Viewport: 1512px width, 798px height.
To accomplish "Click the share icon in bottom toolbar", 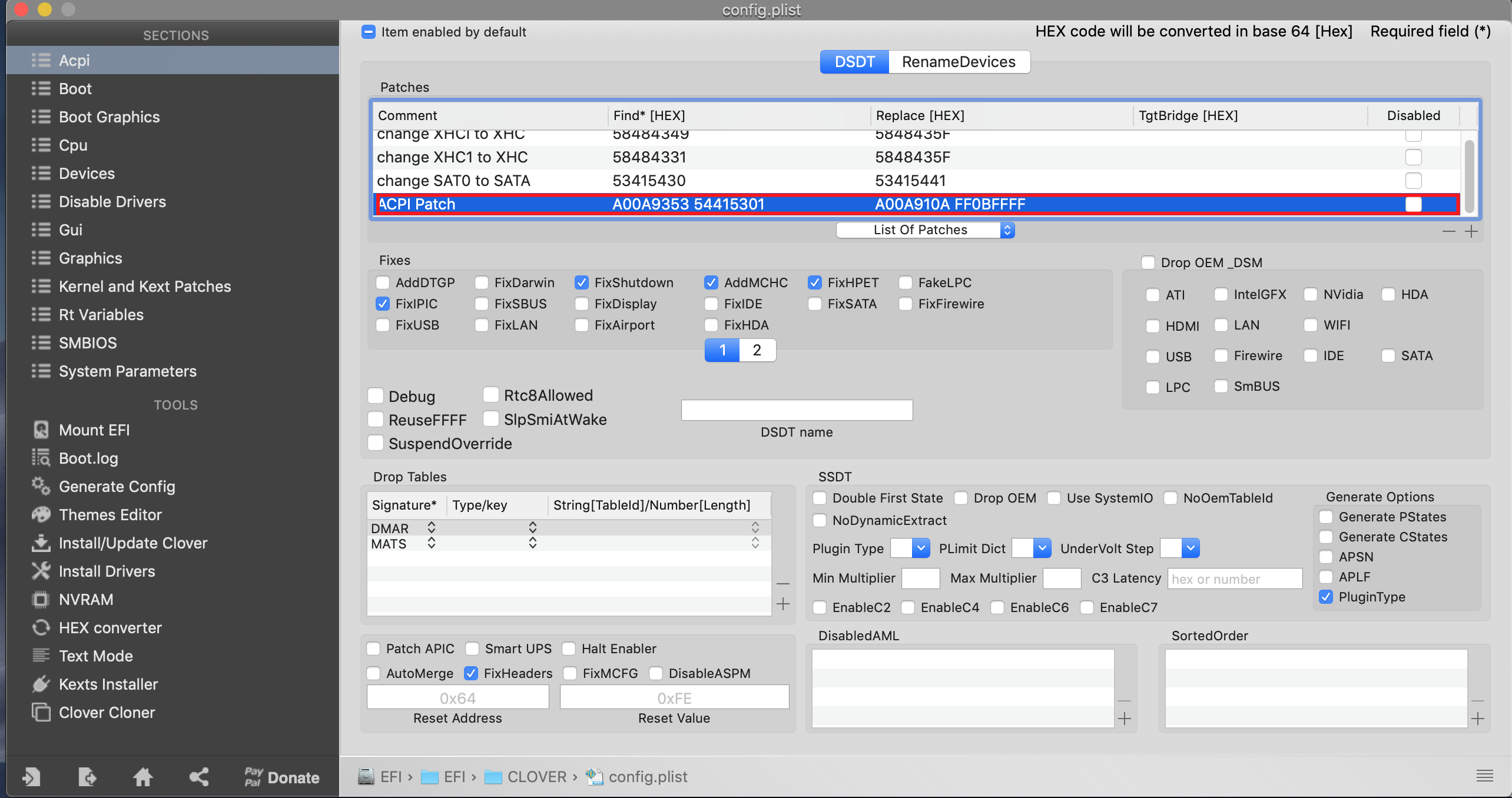I will pos(199,777).
